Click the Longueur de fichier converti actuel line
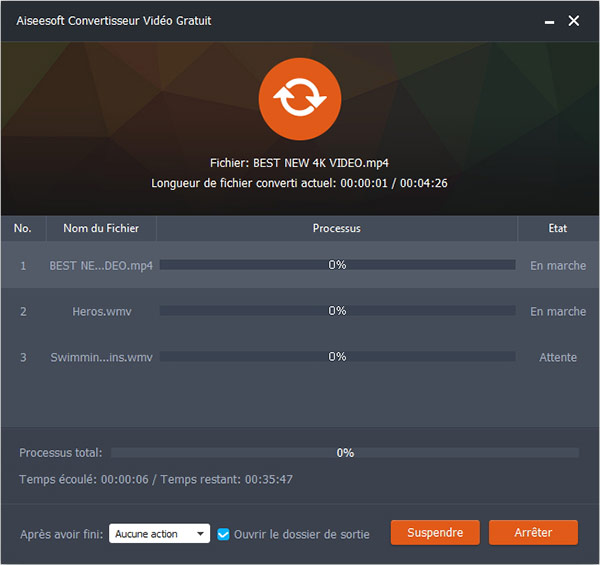 299,183
